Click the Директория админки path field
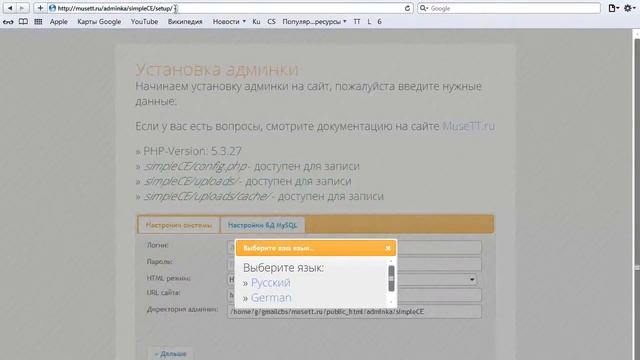This screenshot has width=640, height=360. pyautogui.click(x=354, y=311)
